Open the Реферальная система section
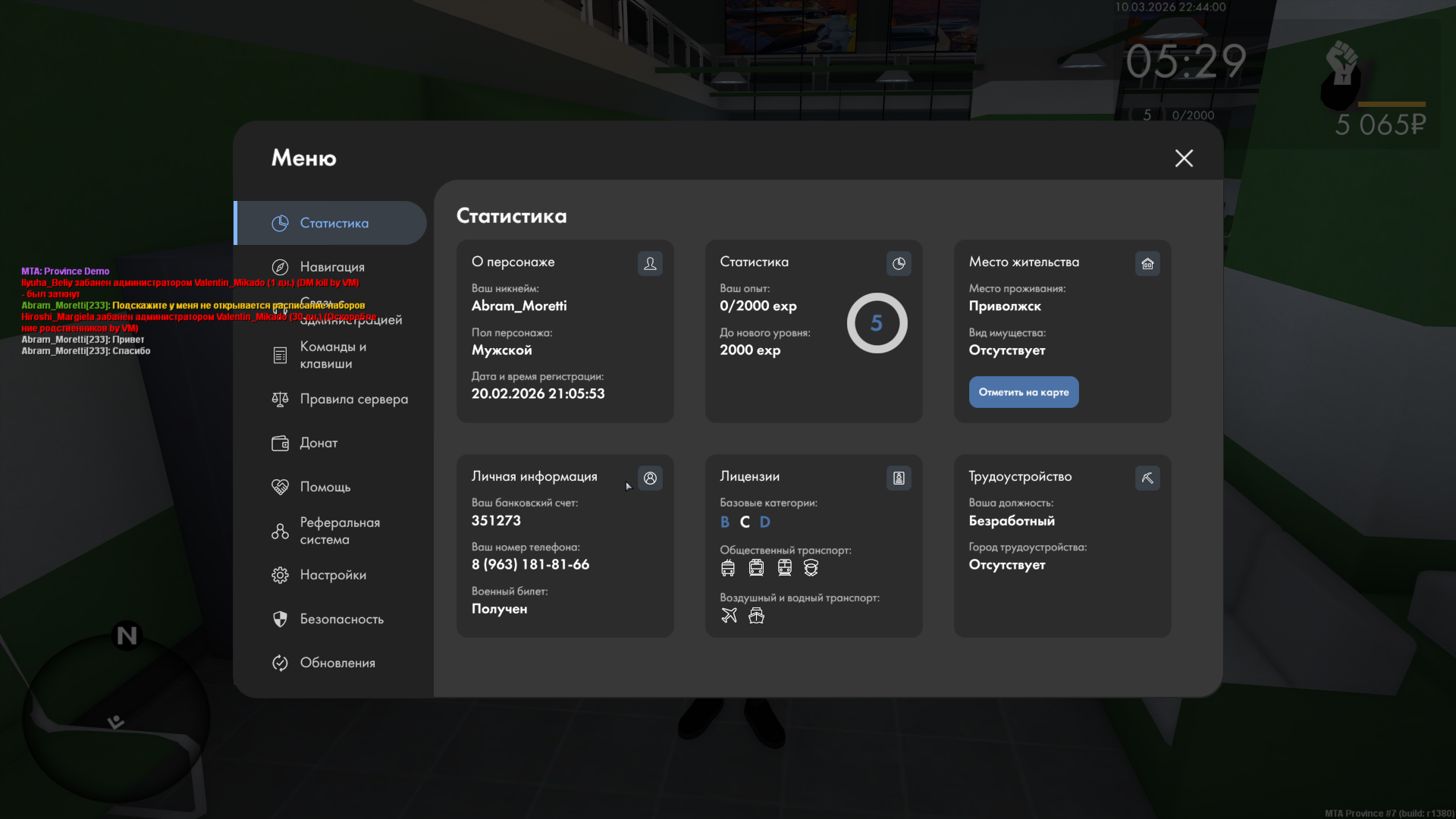This screenshot has width=1456, height=819. 339,531
